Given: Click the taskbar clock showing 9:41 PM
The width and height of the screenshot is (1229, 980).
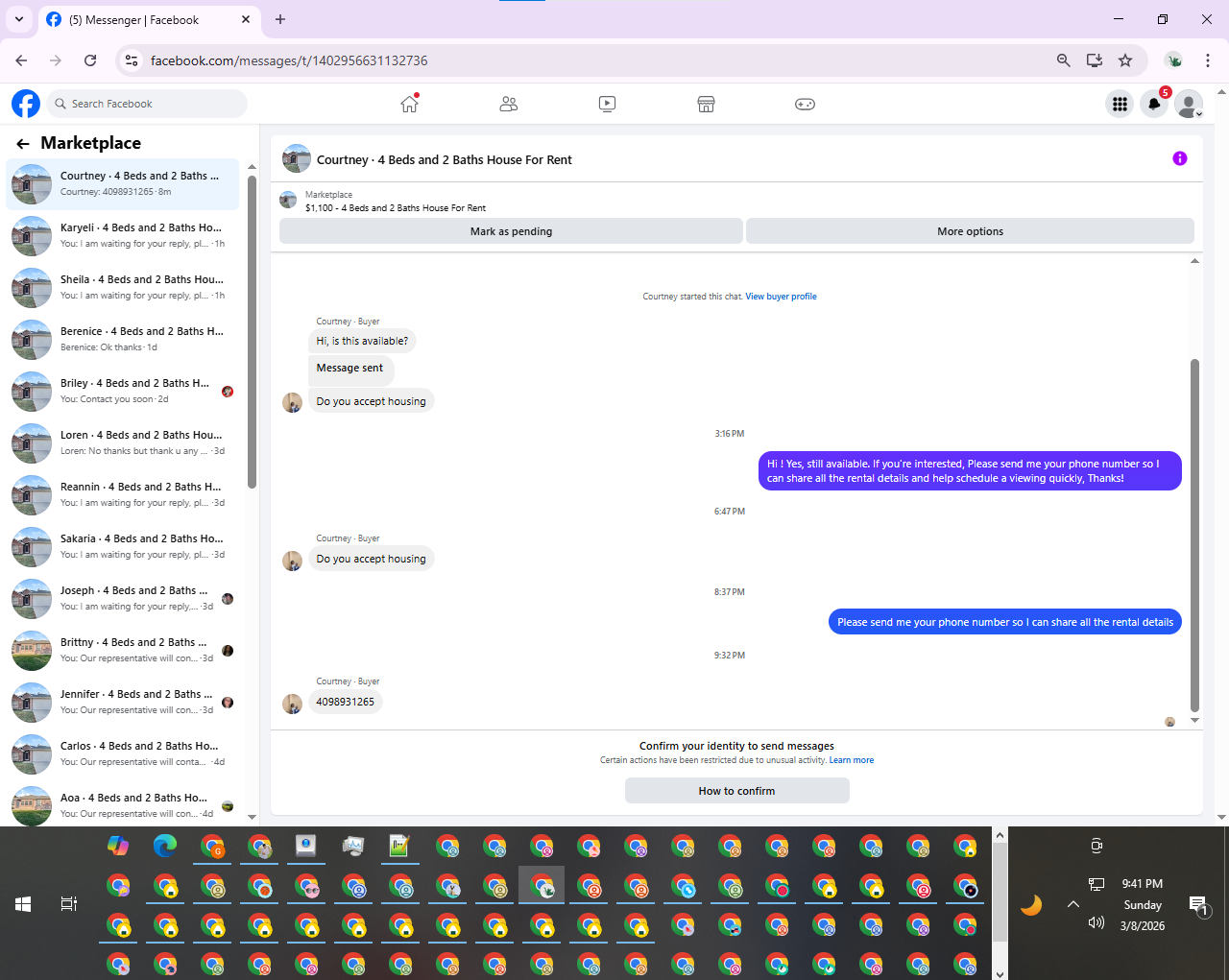Looking at the screenshot, I should pyautogui.click(x=1143, y=883).
